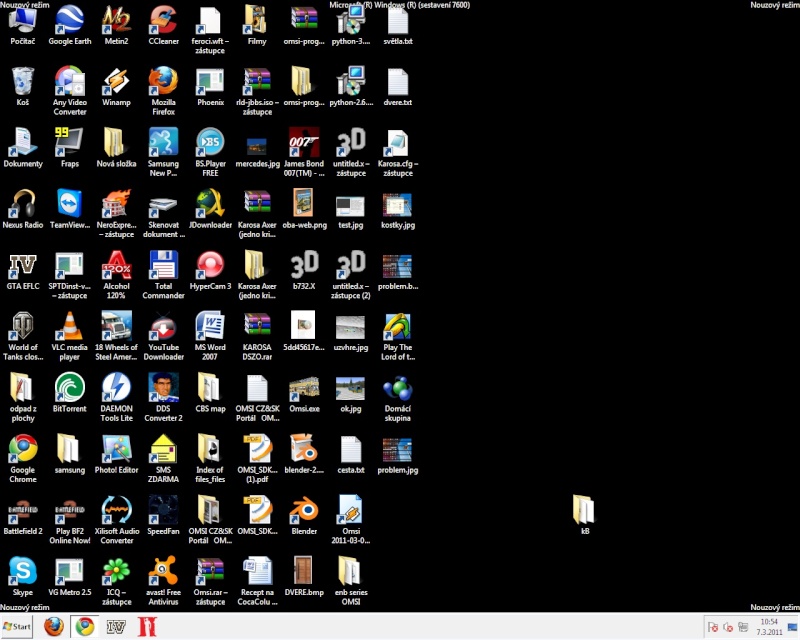Select the Xilisoft Audio Converter icon
Screen dimensions: 800x640
[x=116, y=520]
